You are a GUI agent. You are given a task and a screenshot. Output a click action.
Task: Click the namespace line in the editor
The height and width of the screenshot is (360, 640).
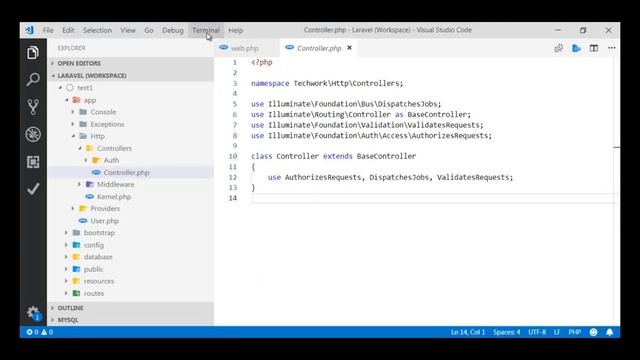click(x=327, y=83)
